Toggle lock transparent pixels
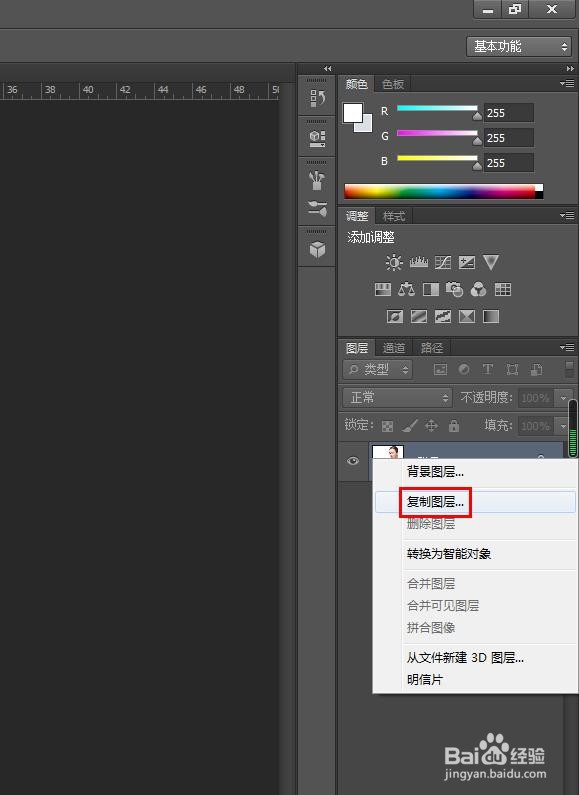579x795 pixels. pyautogui.click(x=387, y=426)
